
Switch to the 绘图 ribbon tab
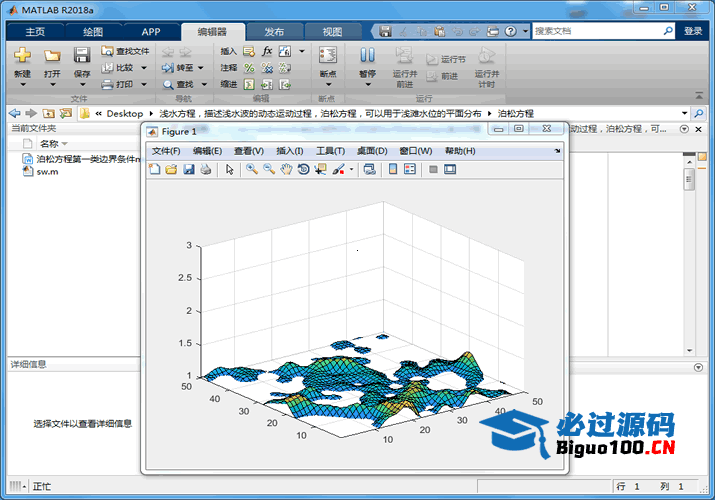(x=93, y=32)
